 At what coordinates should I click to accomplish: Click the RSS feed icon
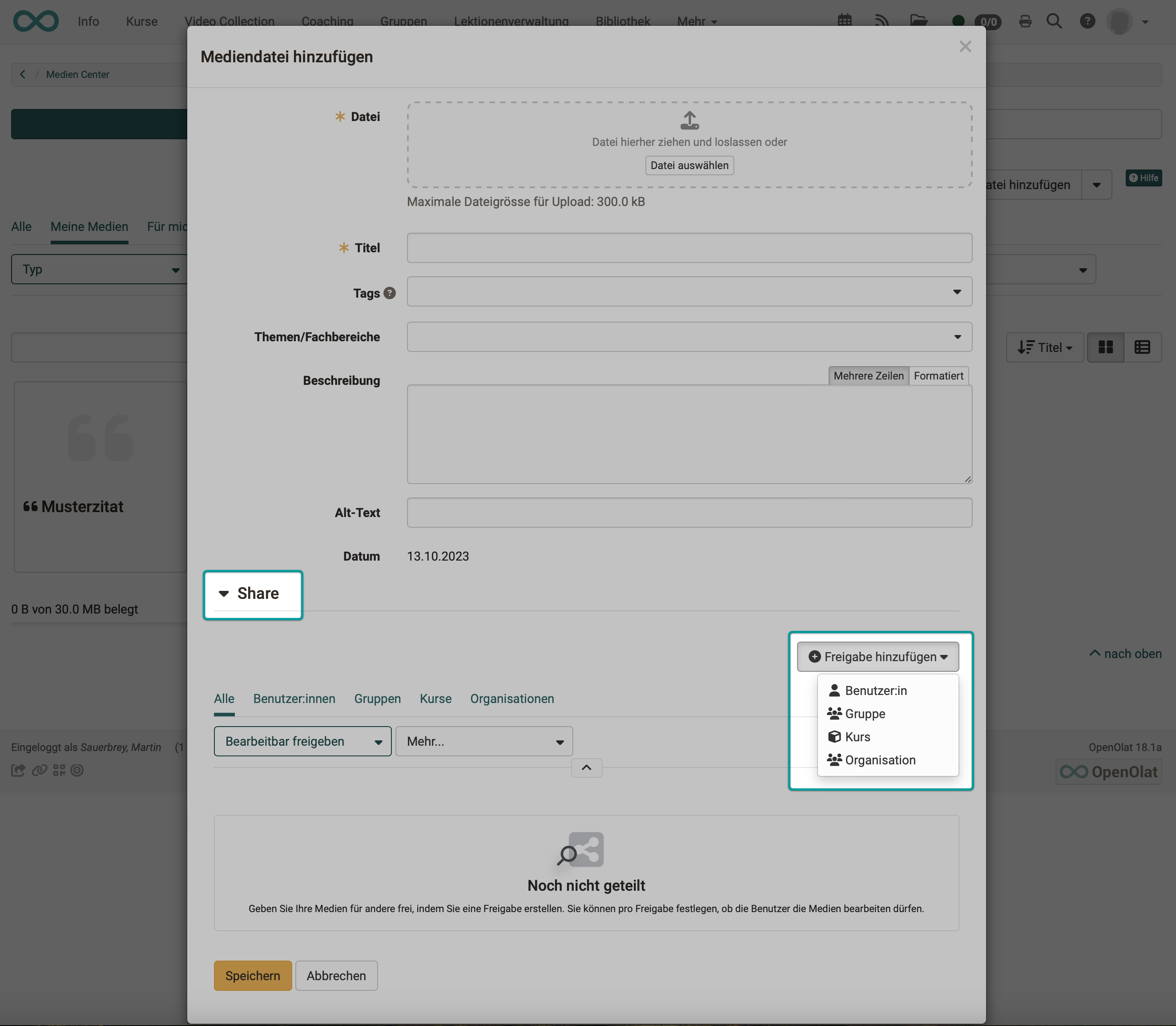pyautogui.click(x=881, y=20)
